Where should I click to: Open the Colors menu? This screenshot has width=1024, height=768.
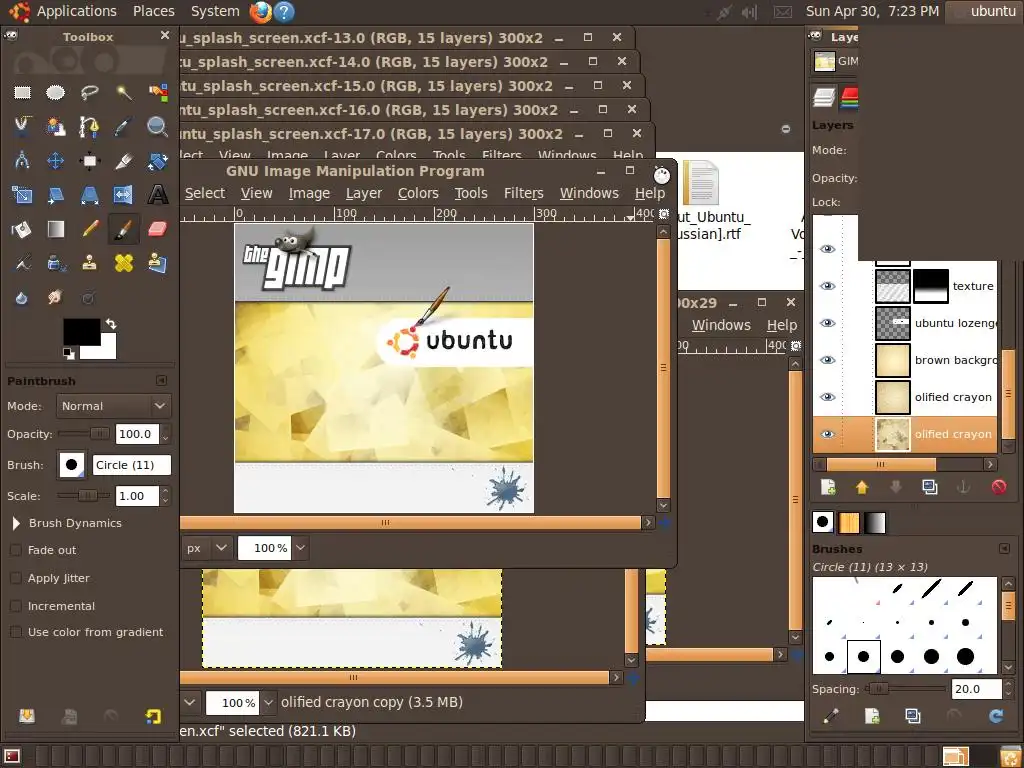click(x=418, y=193)
